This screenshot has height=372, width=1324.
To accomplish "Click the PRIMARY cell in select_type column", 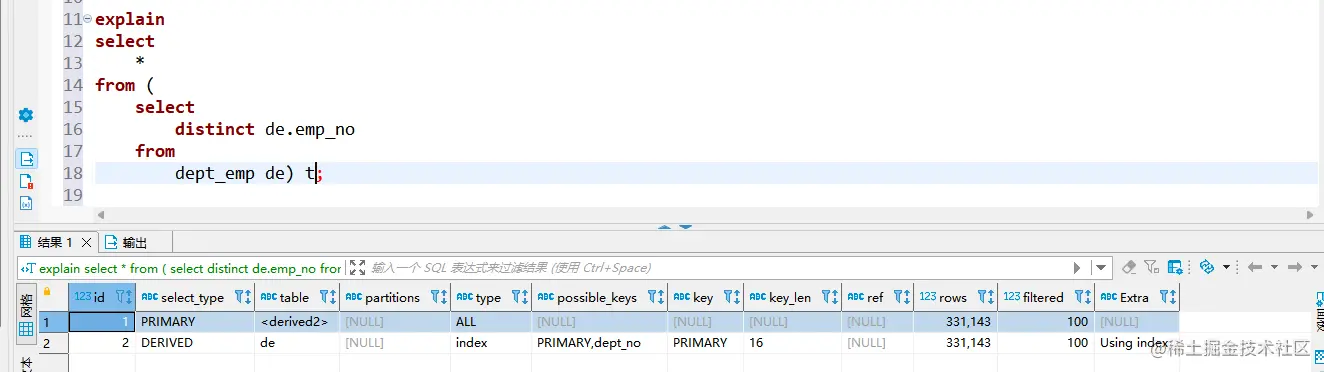I will (196, 322).
